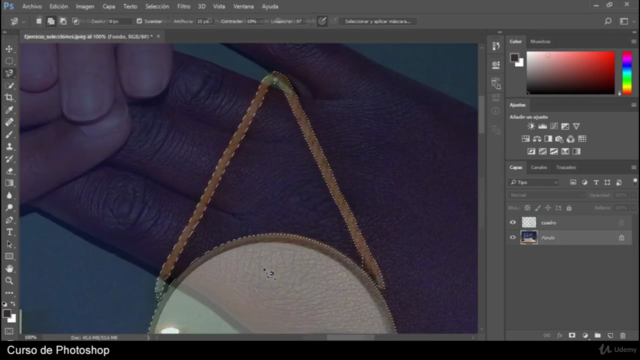The height and width of the screenshot is (360, 640).
Task: Open the Filtro menu
Action: (x=184, y=7)
